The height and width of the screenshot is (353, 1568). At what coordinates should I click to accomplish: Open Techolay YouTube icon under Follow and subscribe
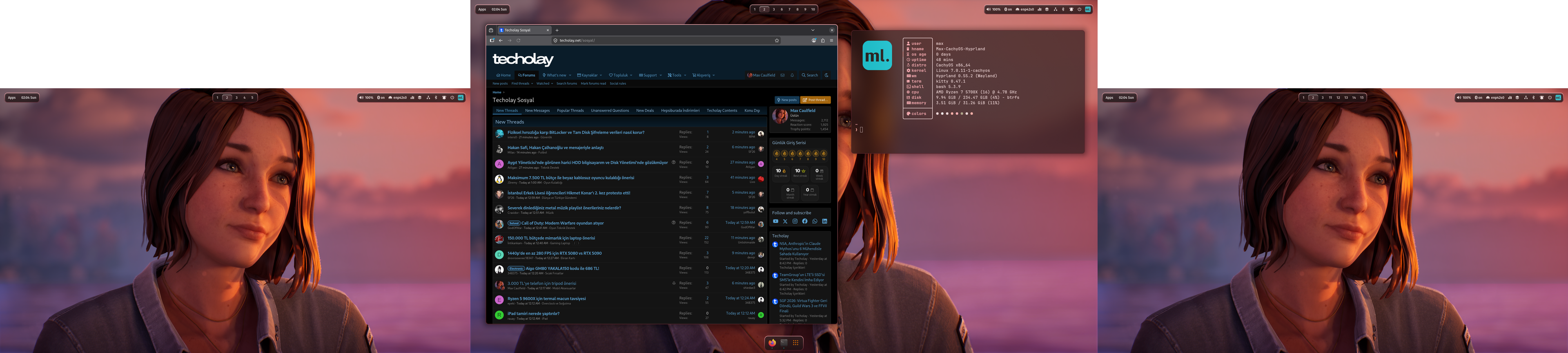(x=775, y=221)
